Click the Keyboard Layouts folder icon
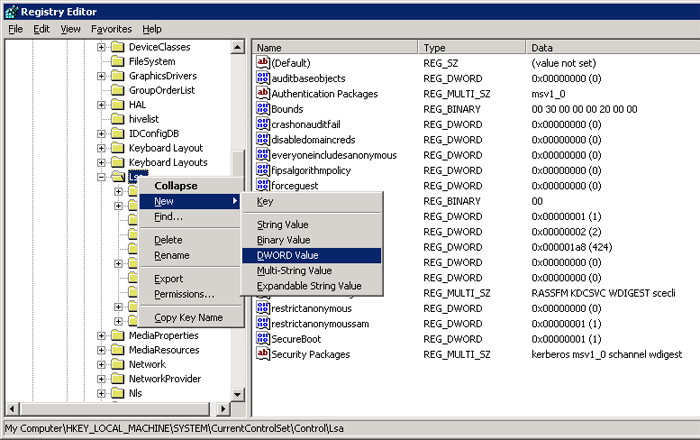Viewport: 700px width, 440px height. pyautogui.click(x=117, y=162)
